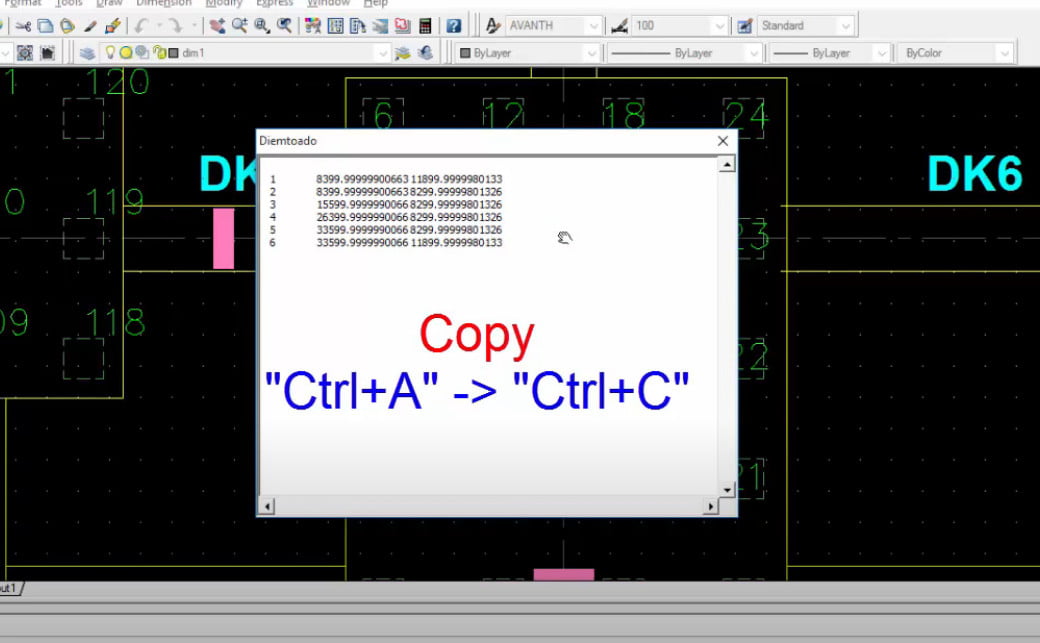
Task: Click the Workspace Settings gear icon
Action: pyautogui.click(x=25, y=53)
